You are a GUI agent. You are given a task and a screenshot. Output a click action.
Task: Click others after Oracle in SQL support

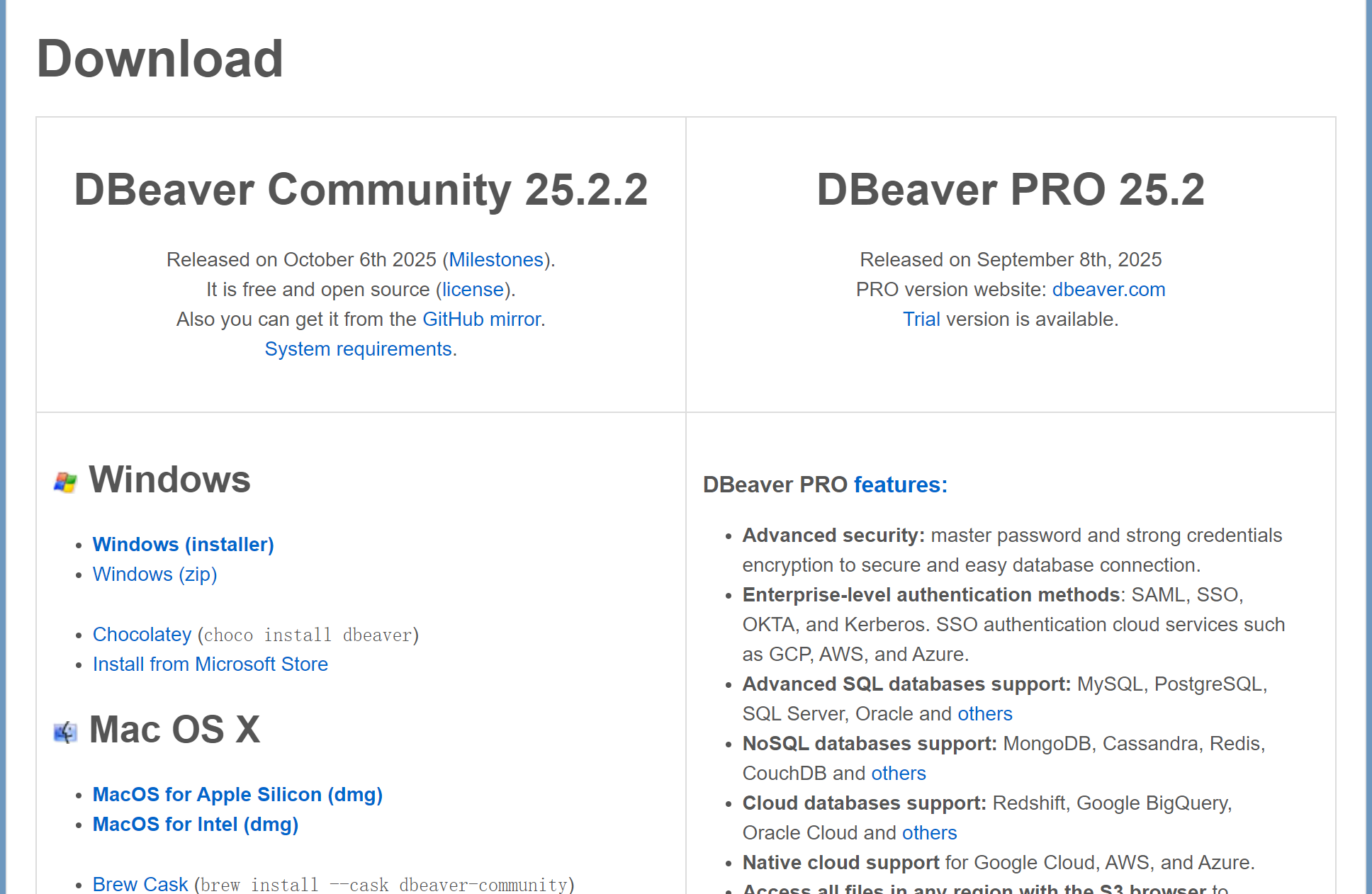click(x=984, y=714)
